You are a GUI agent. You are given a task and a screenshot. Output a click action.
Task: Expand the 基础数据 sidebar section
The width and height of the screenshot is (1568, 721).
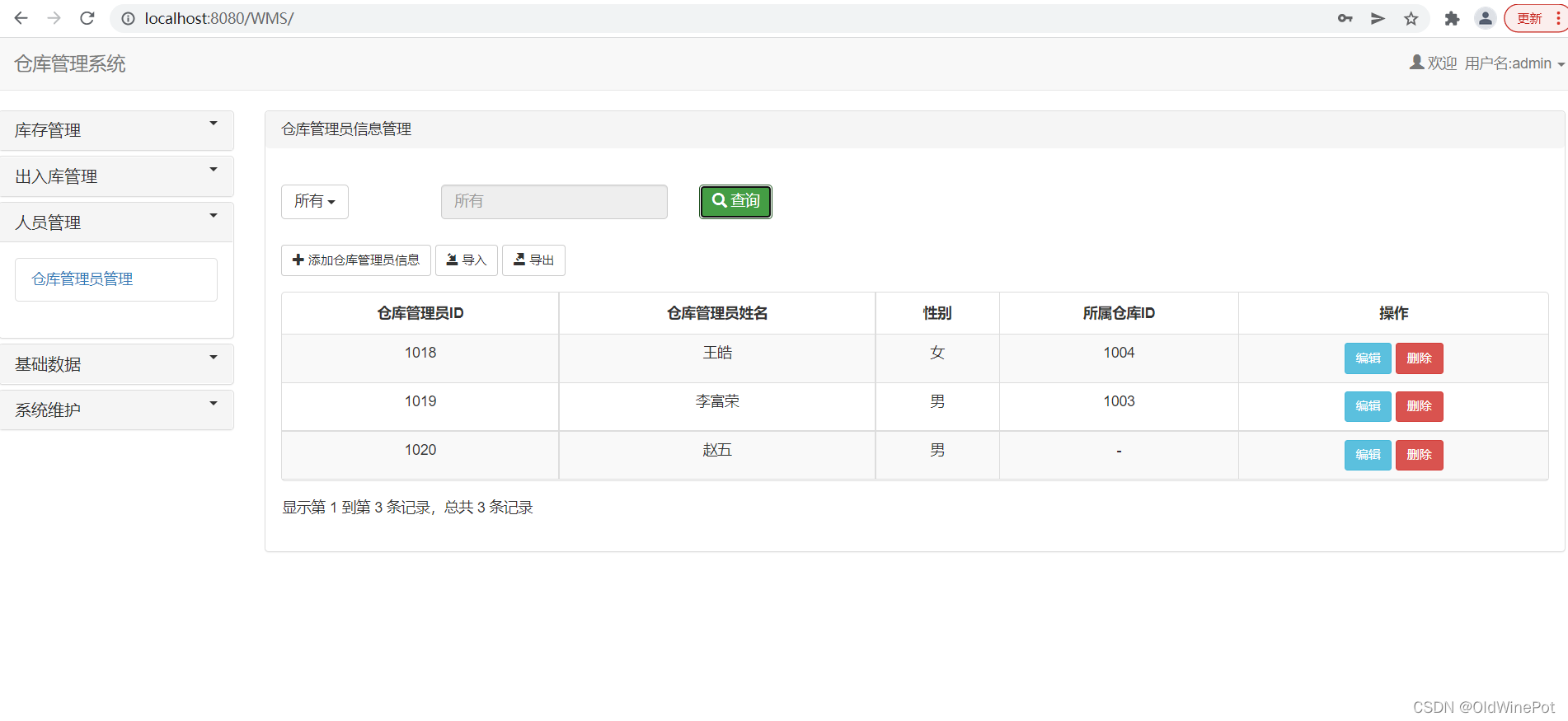pyautogui.click(x=117, y=364)
